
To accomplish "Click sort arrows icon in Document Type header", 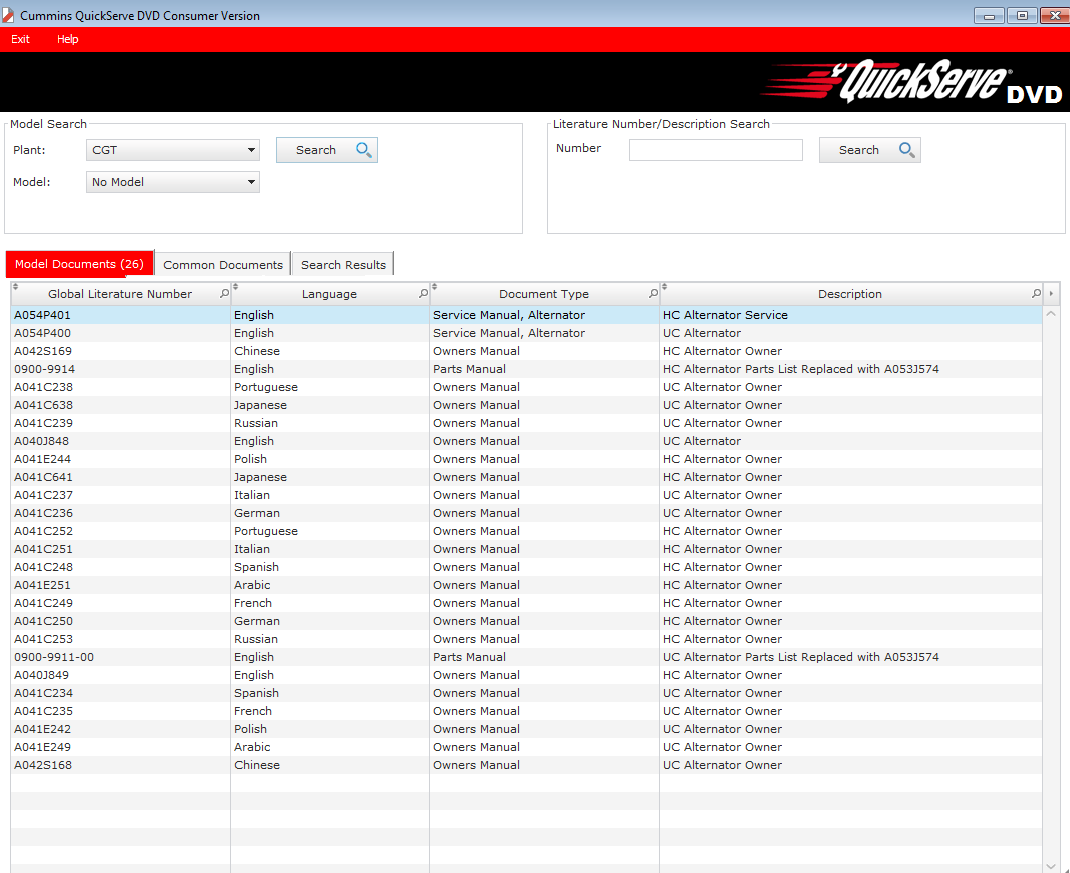I will (x=434, y=287).
